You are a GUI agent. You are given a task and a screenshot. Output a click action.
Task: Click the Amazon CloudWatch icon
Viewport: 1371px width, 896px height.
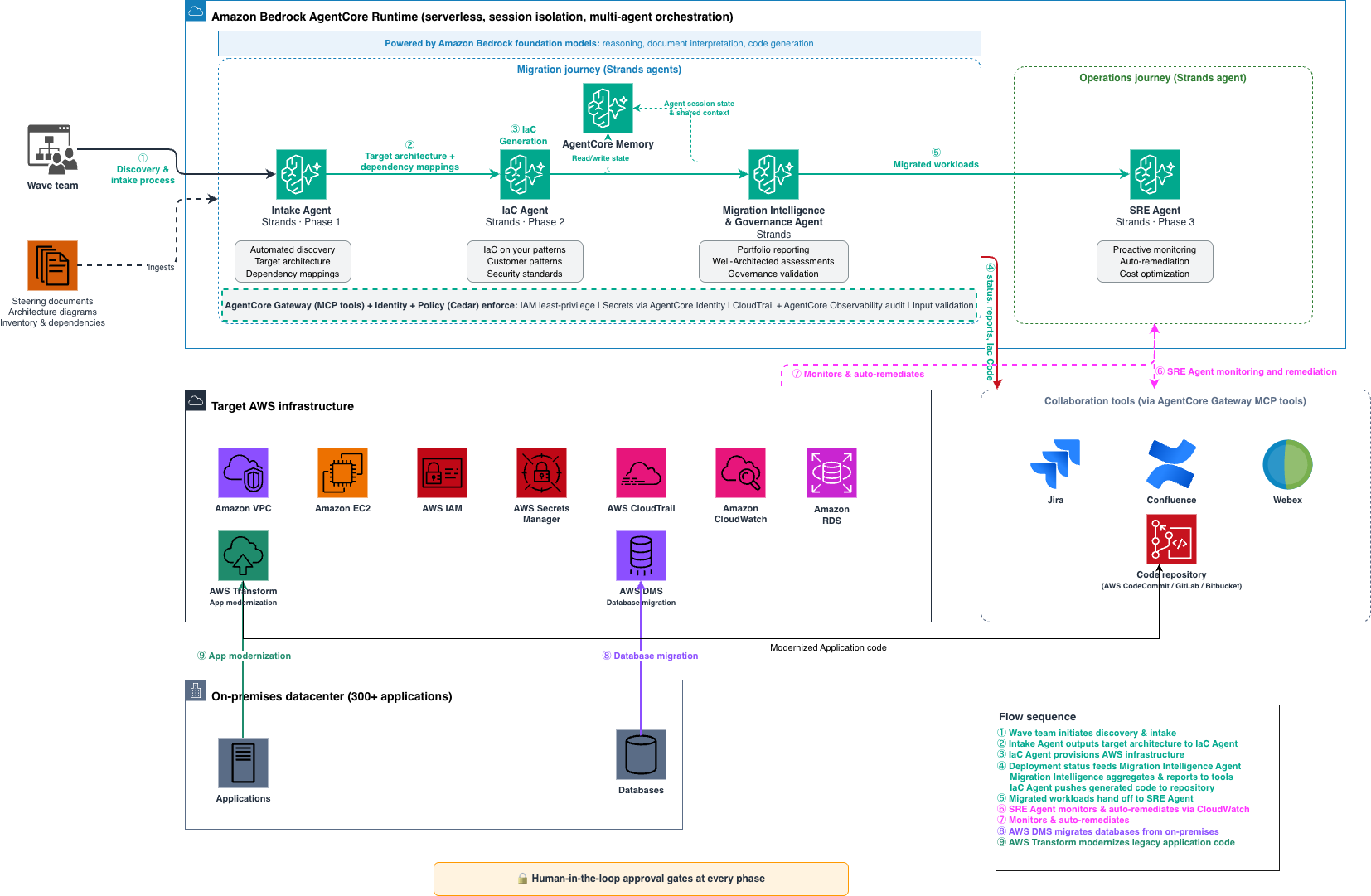(x=740, y=472)
